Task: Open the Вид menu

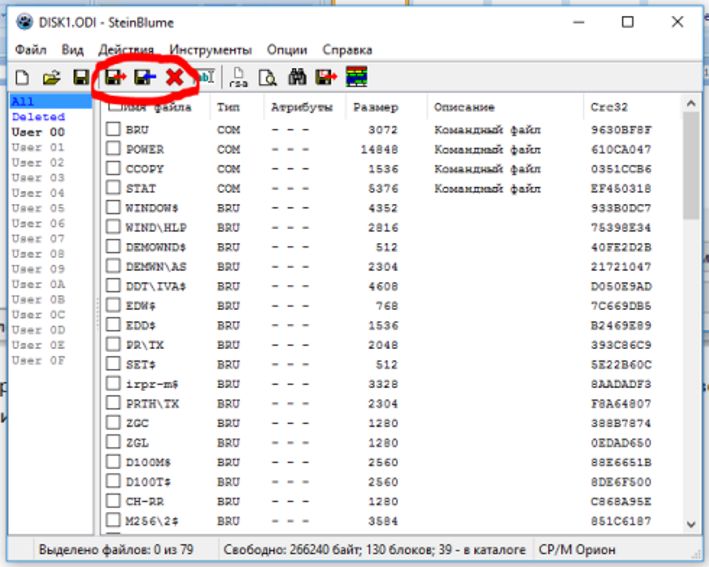Action: 72,50
